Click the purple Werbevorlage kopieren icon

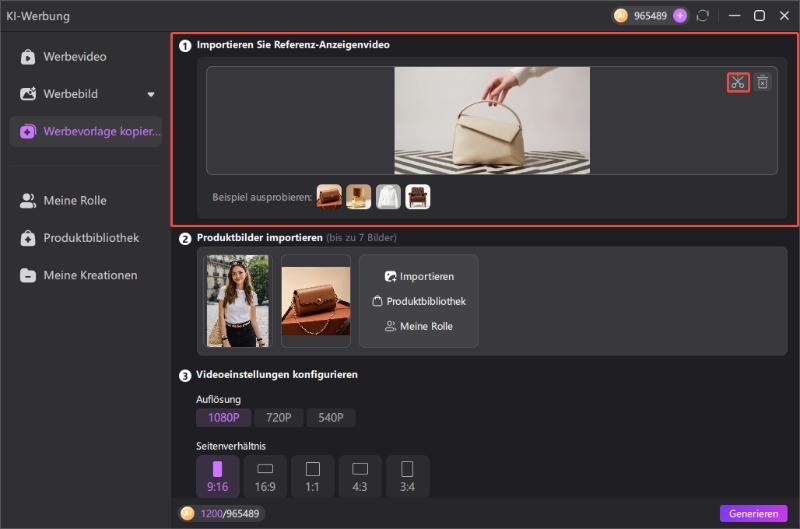[x=28, y=132]
